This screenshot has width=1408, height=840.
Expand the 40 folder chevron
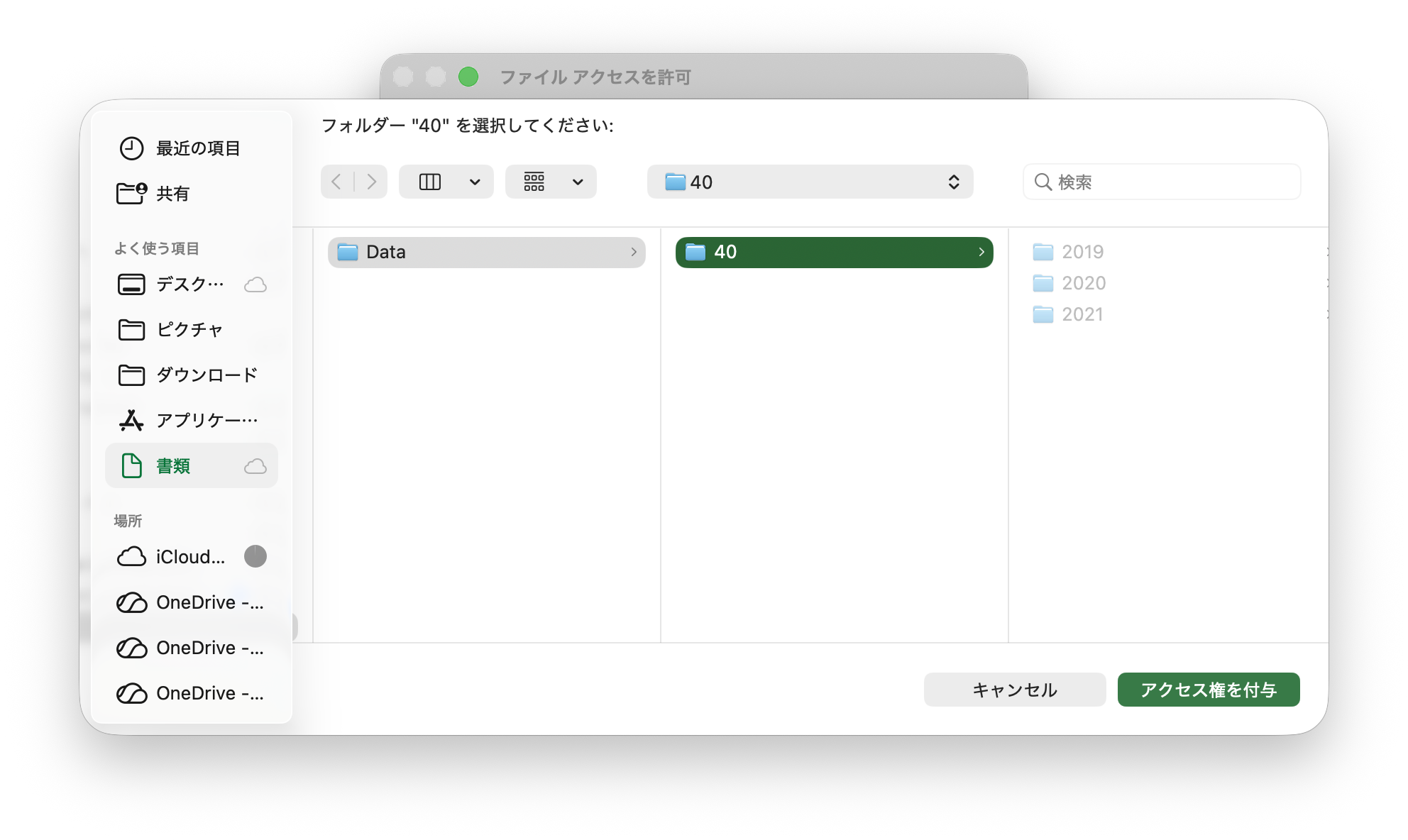coord(981,253)
